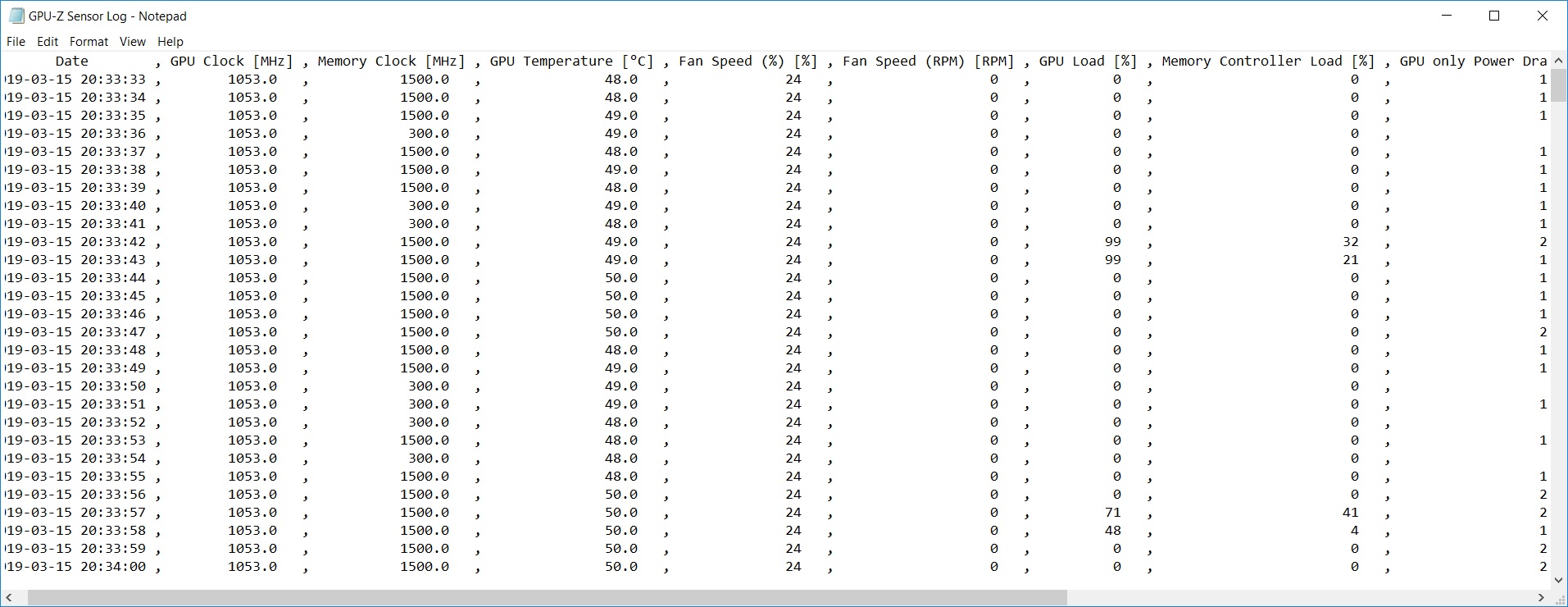Image resolution: width=1568 pixels, height=607 pixels.
Task: Click the timestamp 20:33:50
Action: coord(113,386)
